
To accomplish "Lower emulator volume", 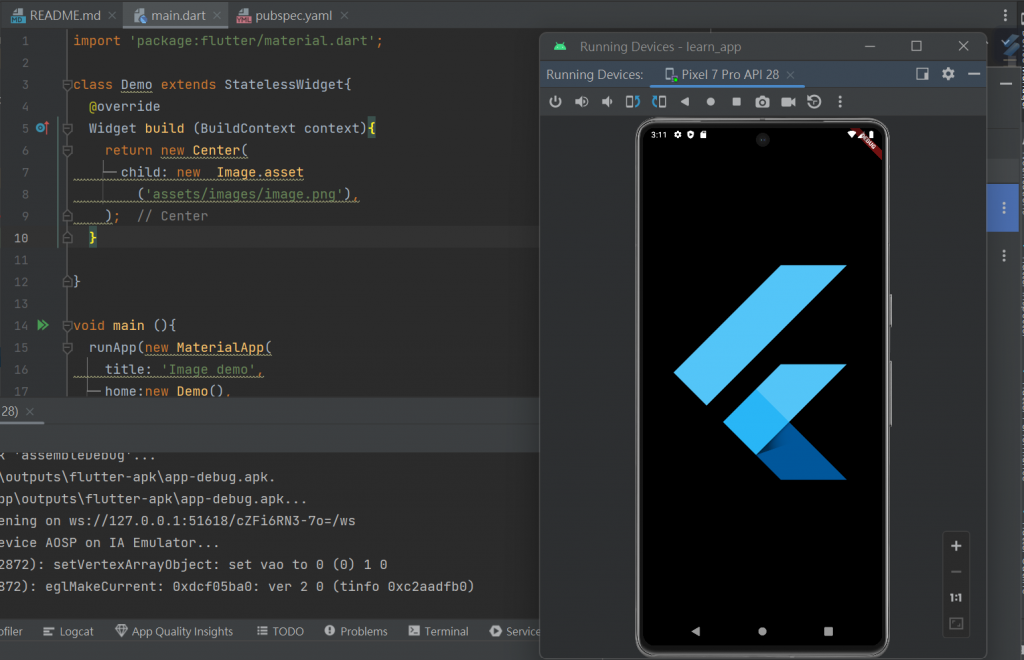I will [607, 102].
